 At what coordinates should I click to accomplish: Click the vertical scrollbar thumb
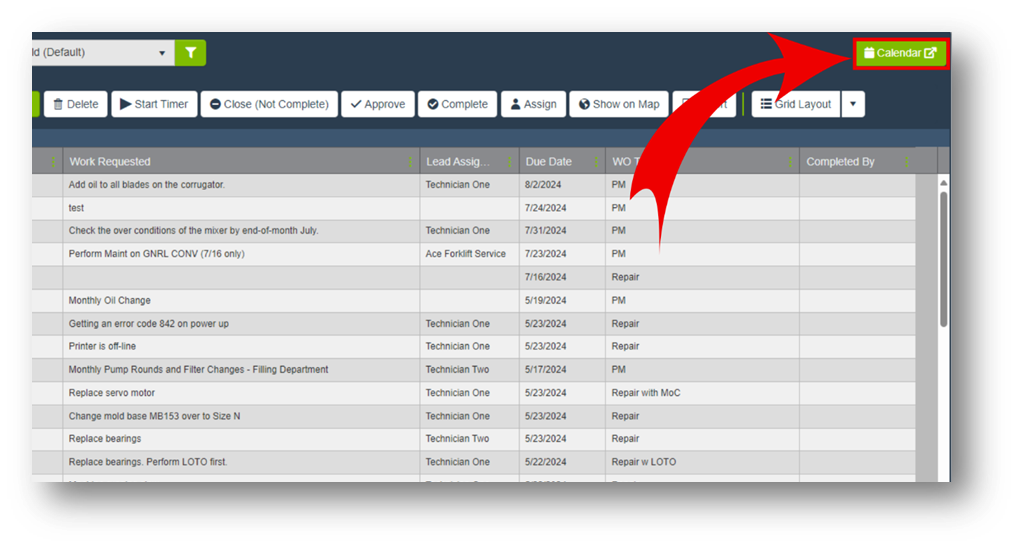click(943, 258)
